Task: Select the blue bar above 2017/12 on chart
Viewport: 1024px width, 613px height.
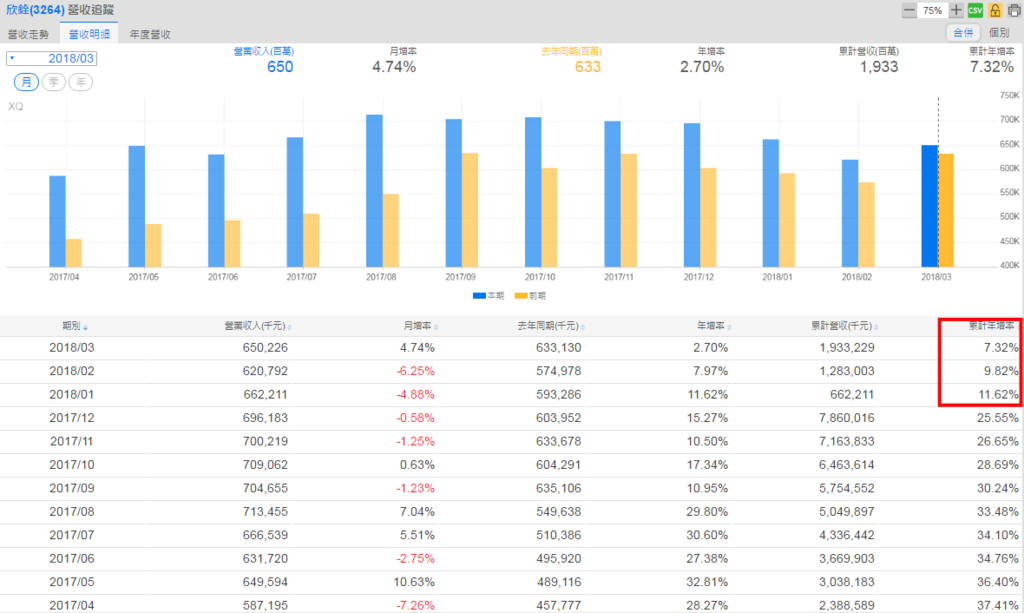Action: point(692,195)
